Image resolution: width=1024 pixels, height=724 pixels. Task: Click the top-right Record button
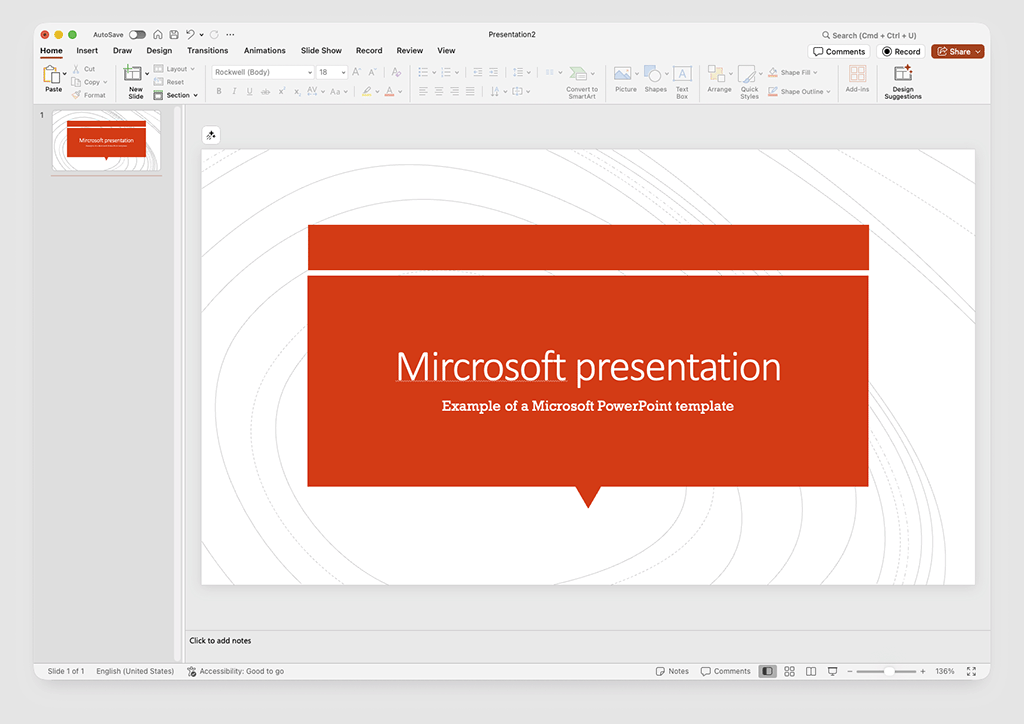pyautogui.click(x=901, y=52)
